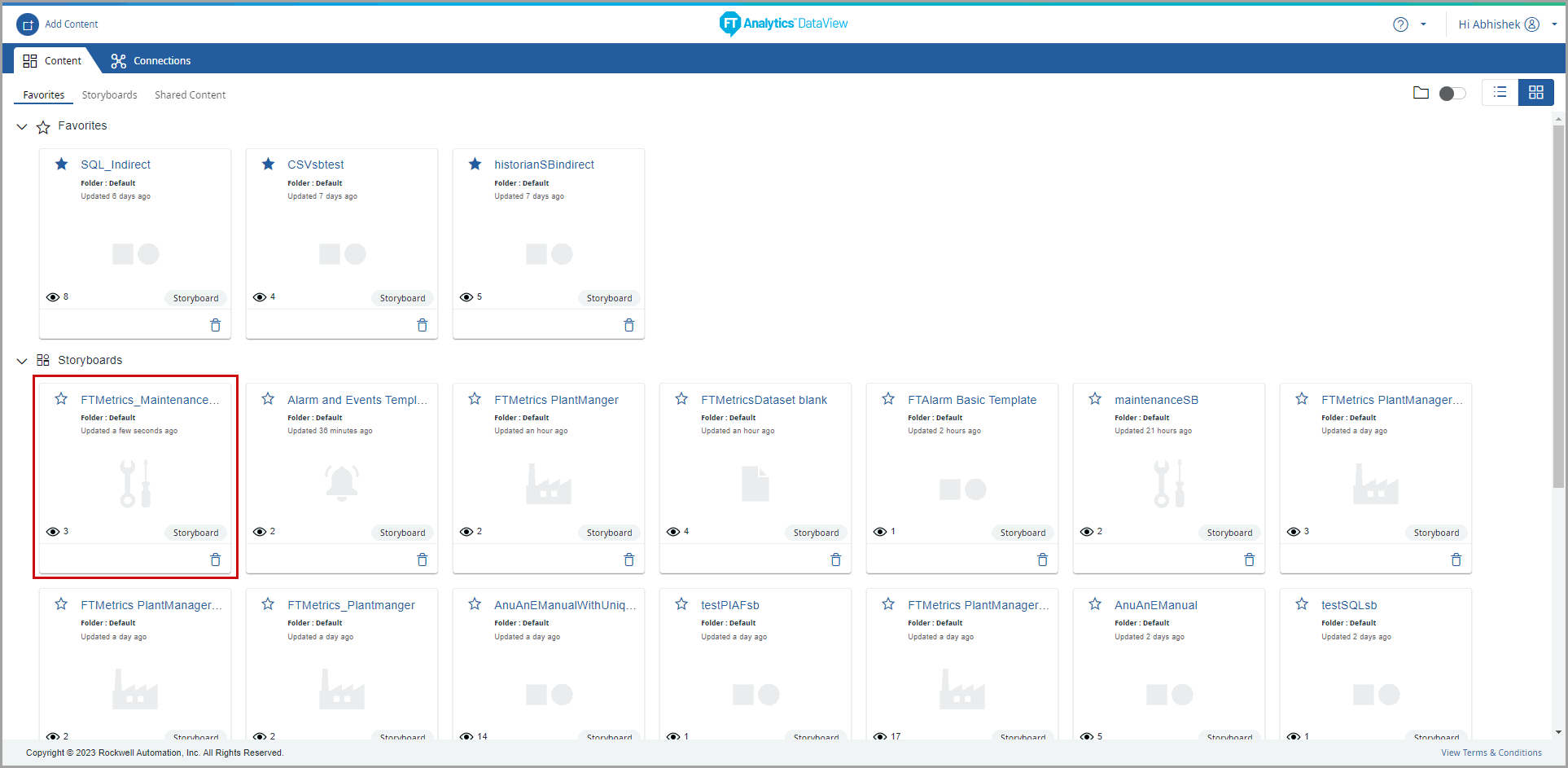The width and height of the screenshot is (1568, 768).
Task: Click eye views icon on historianSBindirect
Action: tap(466, 297)
